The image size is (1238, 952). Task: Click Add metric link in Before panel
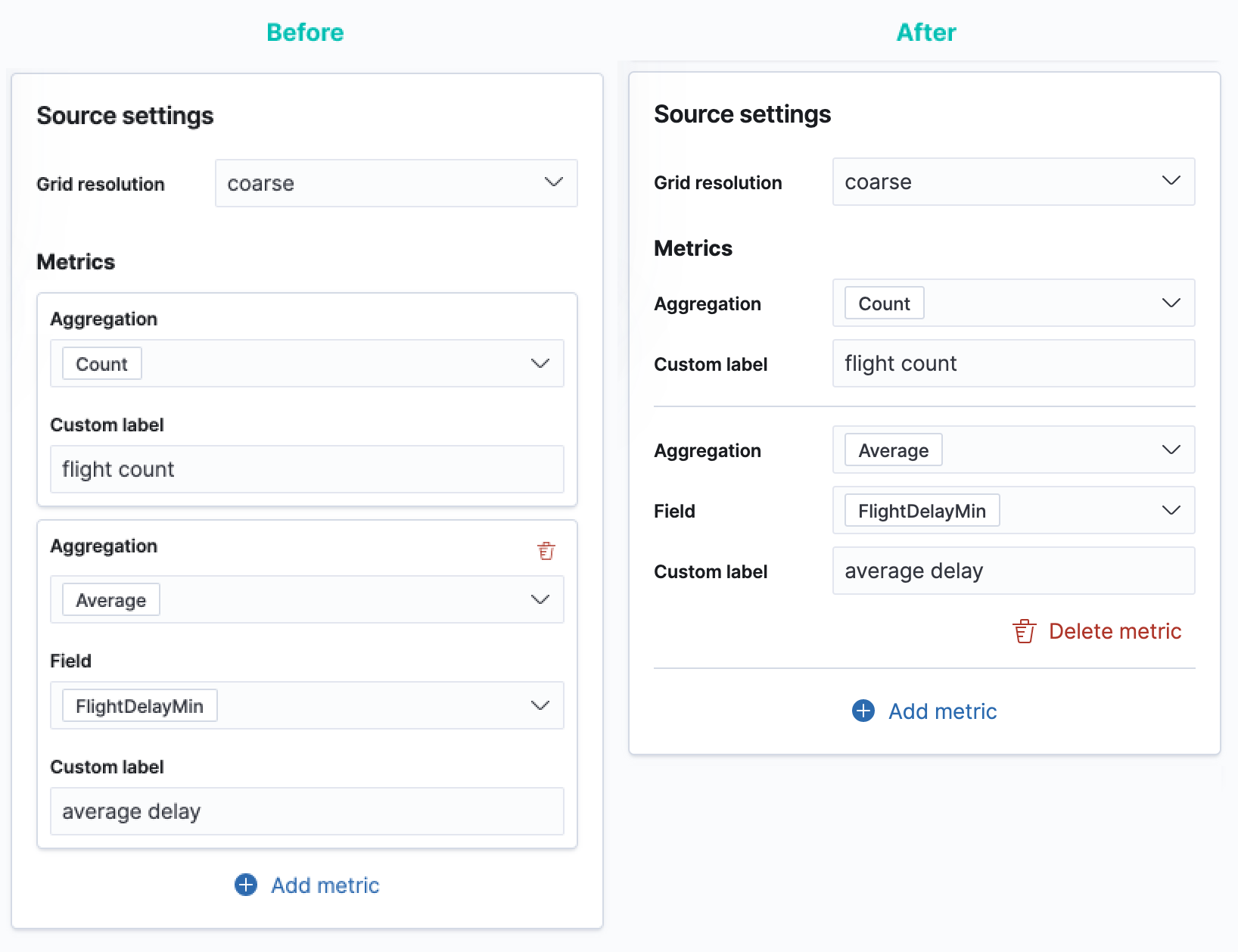[325, 885]
